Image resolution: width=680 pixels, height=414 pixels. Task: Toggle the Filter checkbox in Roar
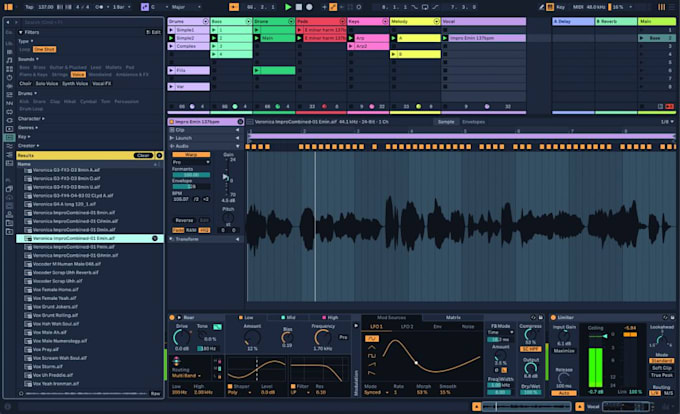tap(293, 386)
